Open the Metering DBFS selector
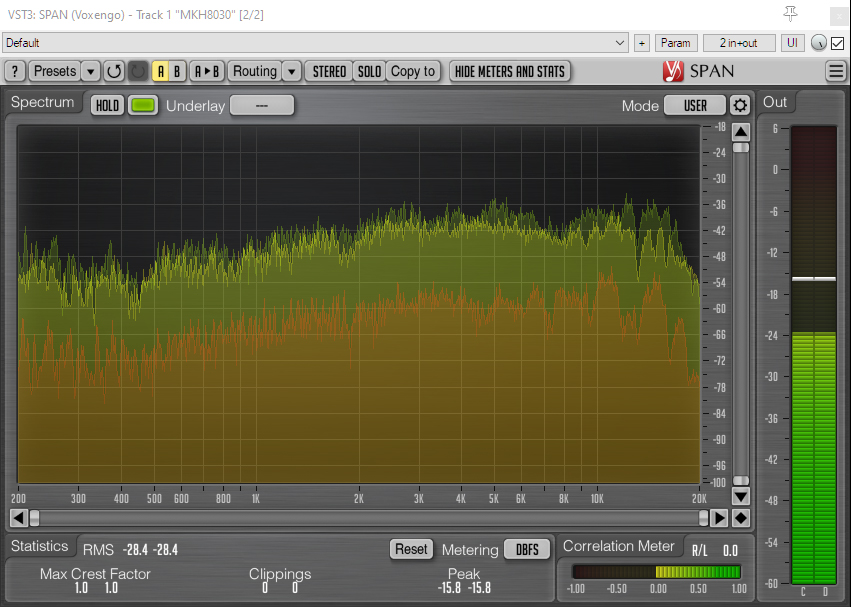This screenshot has height=607, width=851. tap(526, 549)
